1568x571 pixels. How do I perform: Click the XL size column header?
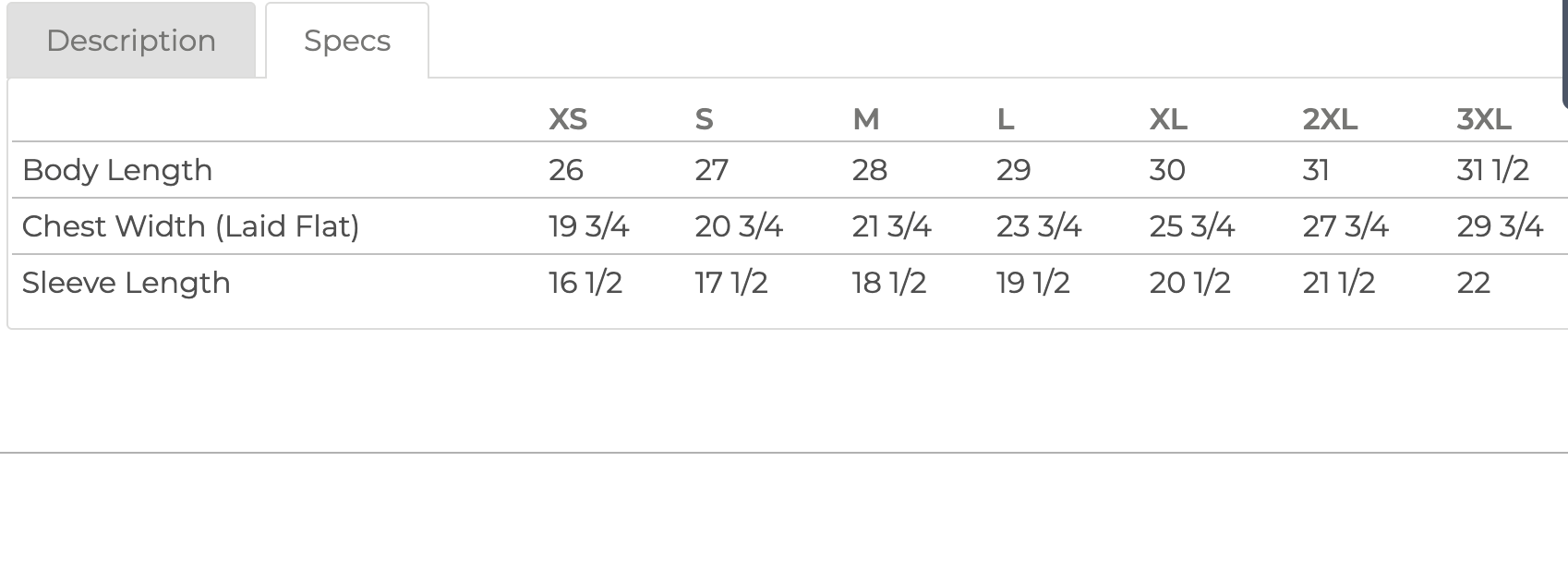(x=1168, y=119)
